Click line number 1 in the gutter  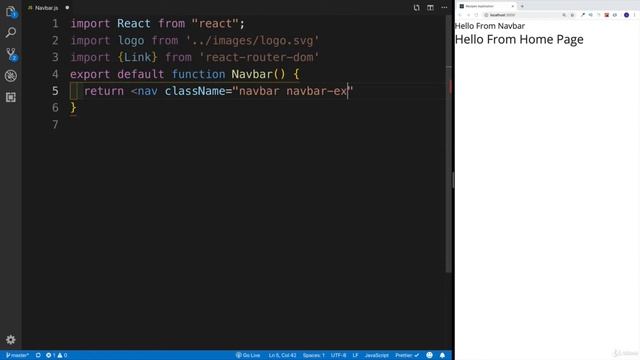(55, 24)
